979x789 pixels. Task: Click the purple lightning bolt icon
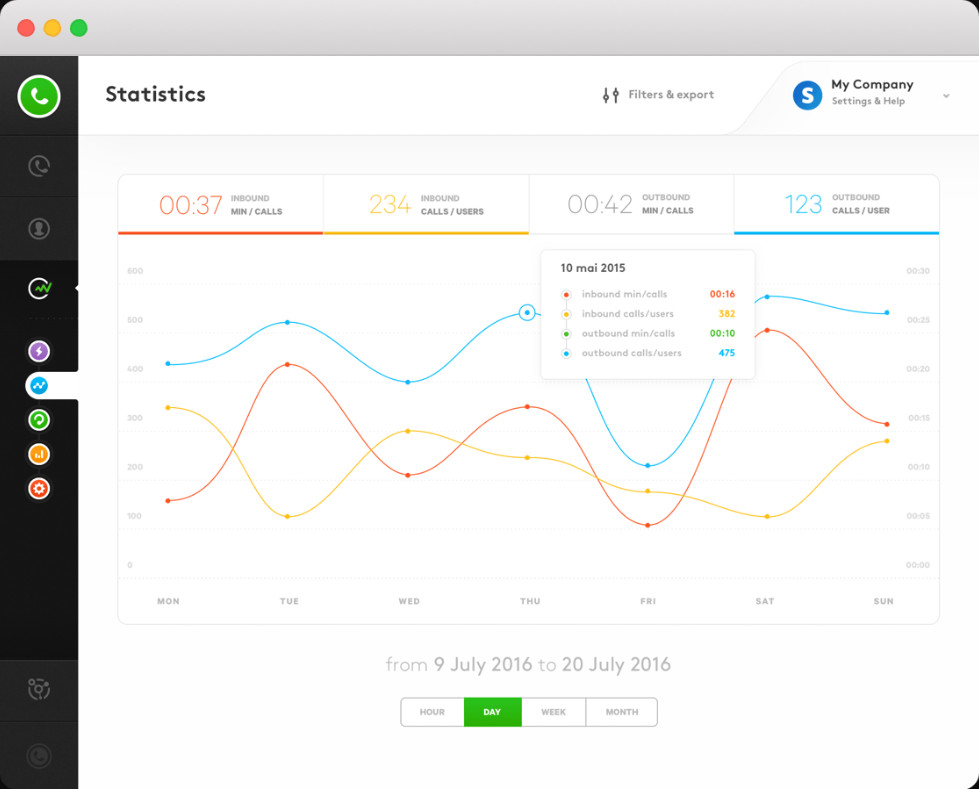tap(39, 351)
